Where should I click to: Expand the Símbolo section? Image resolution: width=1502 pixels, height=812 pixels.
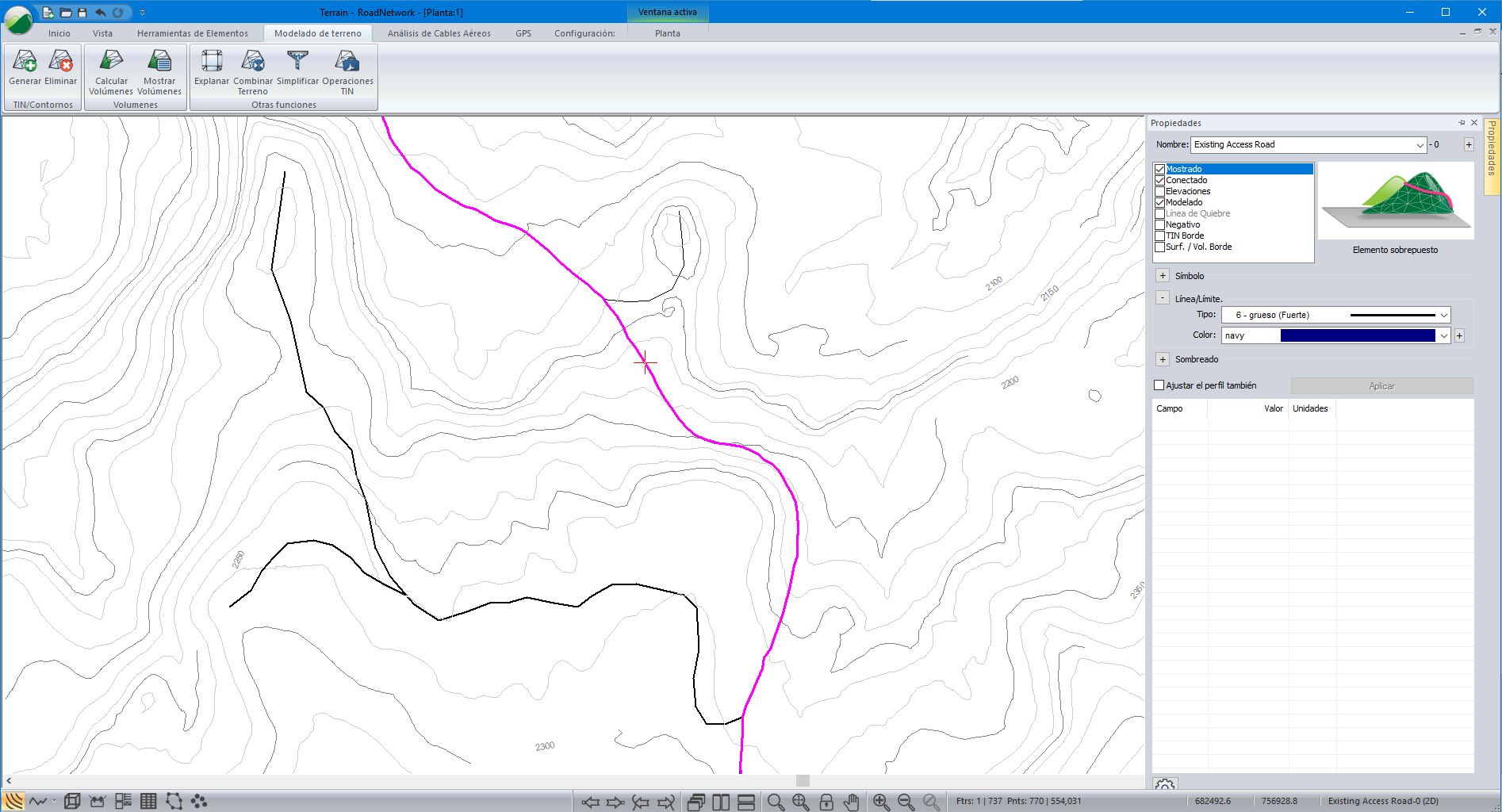point(1163,276)
